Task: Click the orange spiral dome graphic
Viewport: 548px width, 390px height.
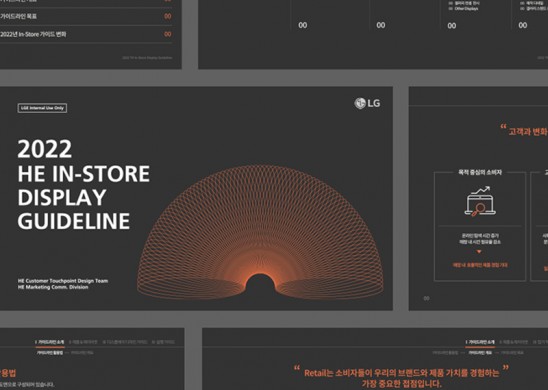Action: [x=260, y=232]
